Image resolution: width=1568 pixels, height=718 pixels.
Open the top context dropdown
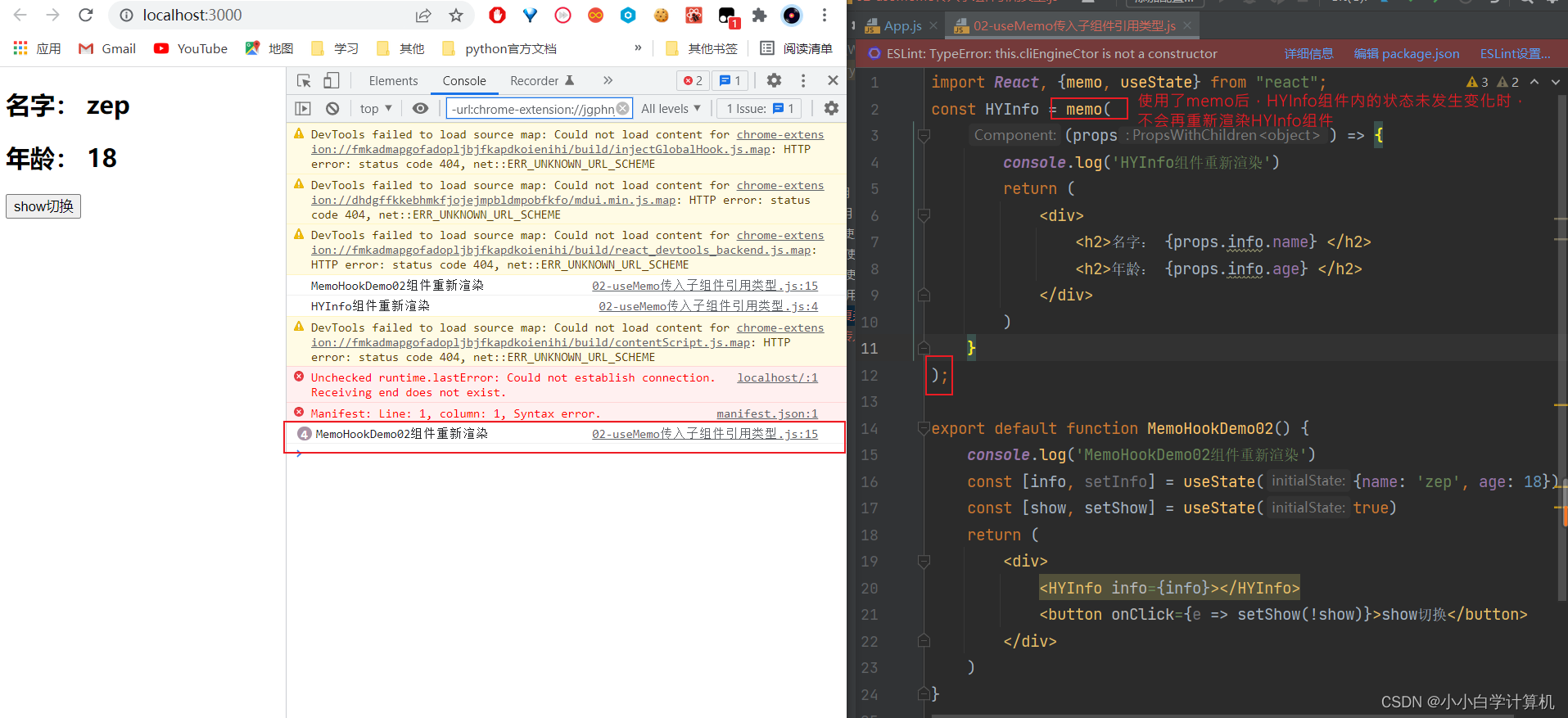(376, 108)
